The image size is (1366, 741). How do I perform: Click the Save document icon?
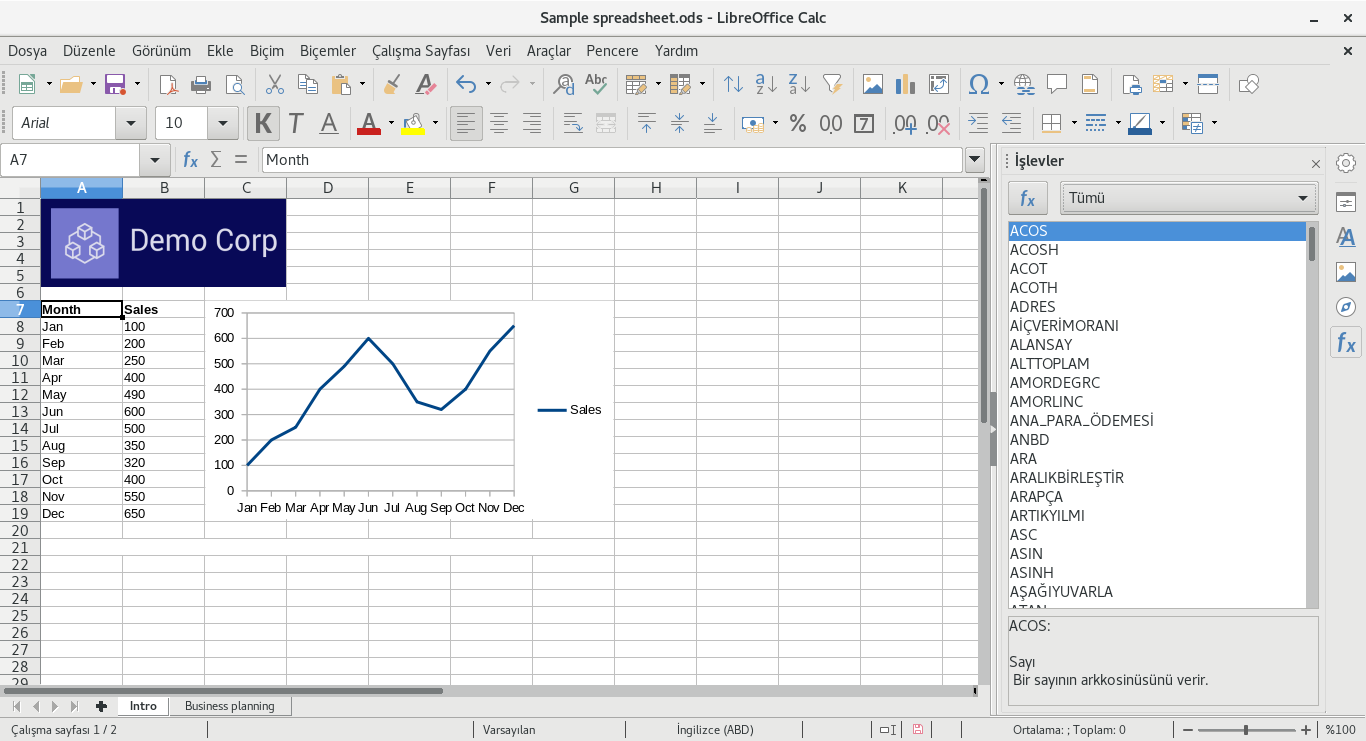114,84
